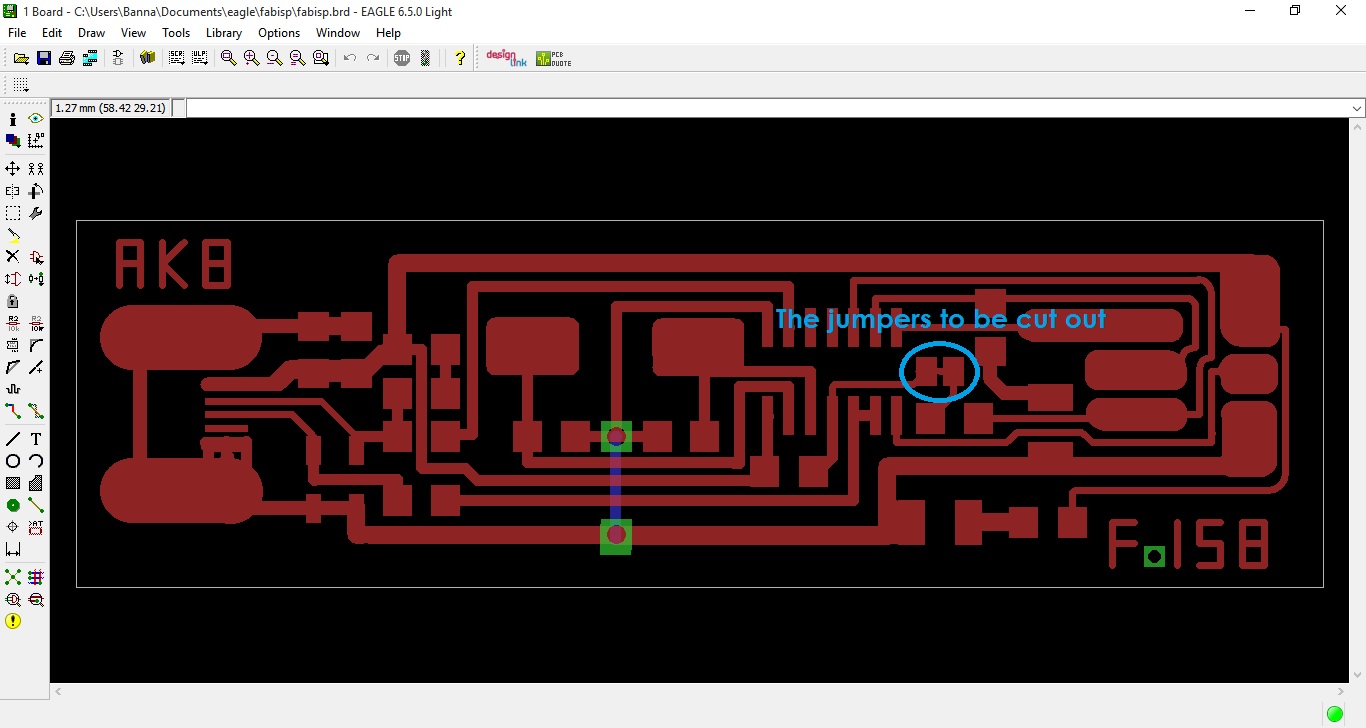The width and height of the screenshot is (1366, 728).
Task: Open the grid settings icon
Action: pyautogui.click(x=21, y=85)
